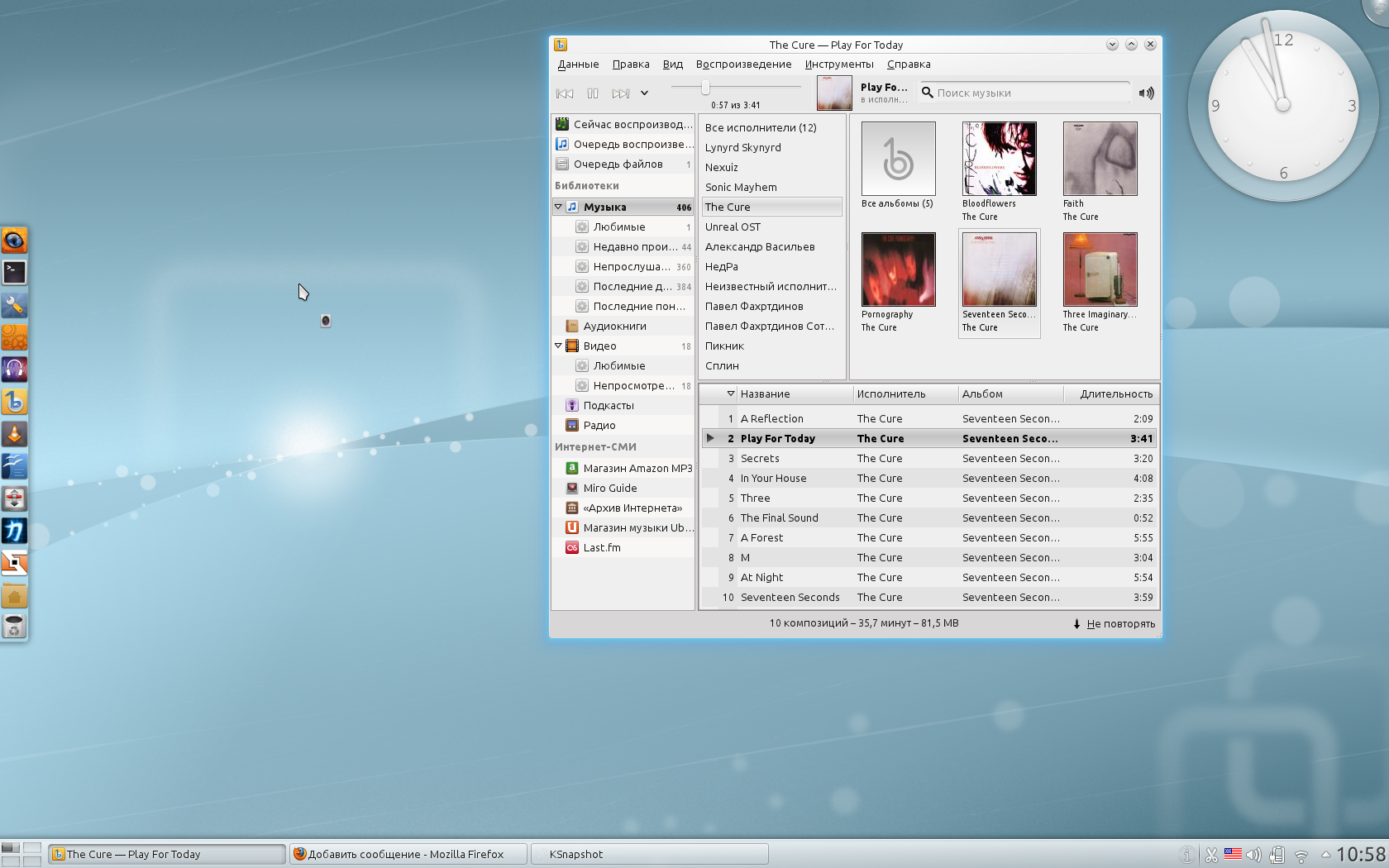Open Miro Guide
1389x868 pixels.
[623, 488]
